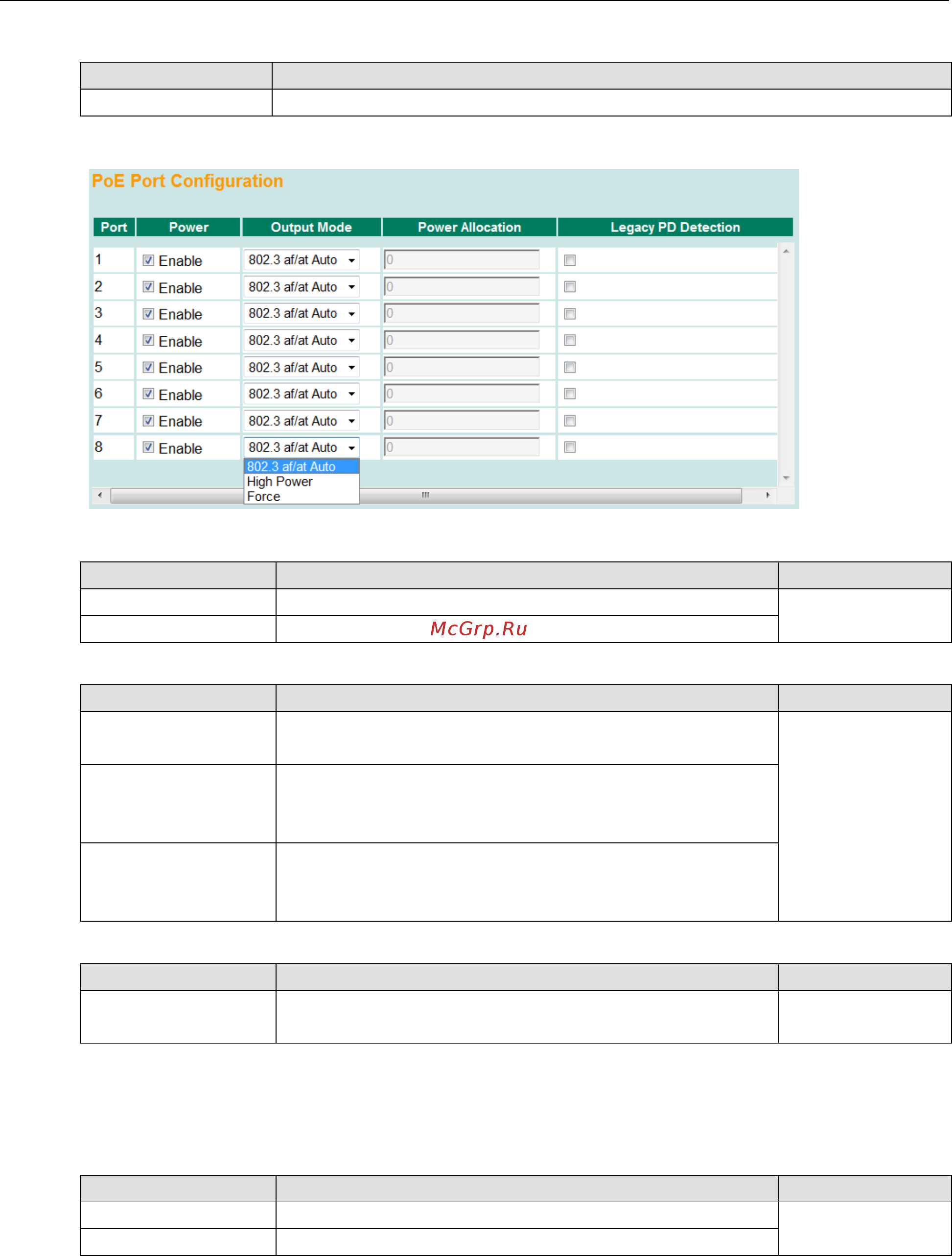
Task: Uncheck the Enable checkbox for port 4
Action: coord(148,340)
